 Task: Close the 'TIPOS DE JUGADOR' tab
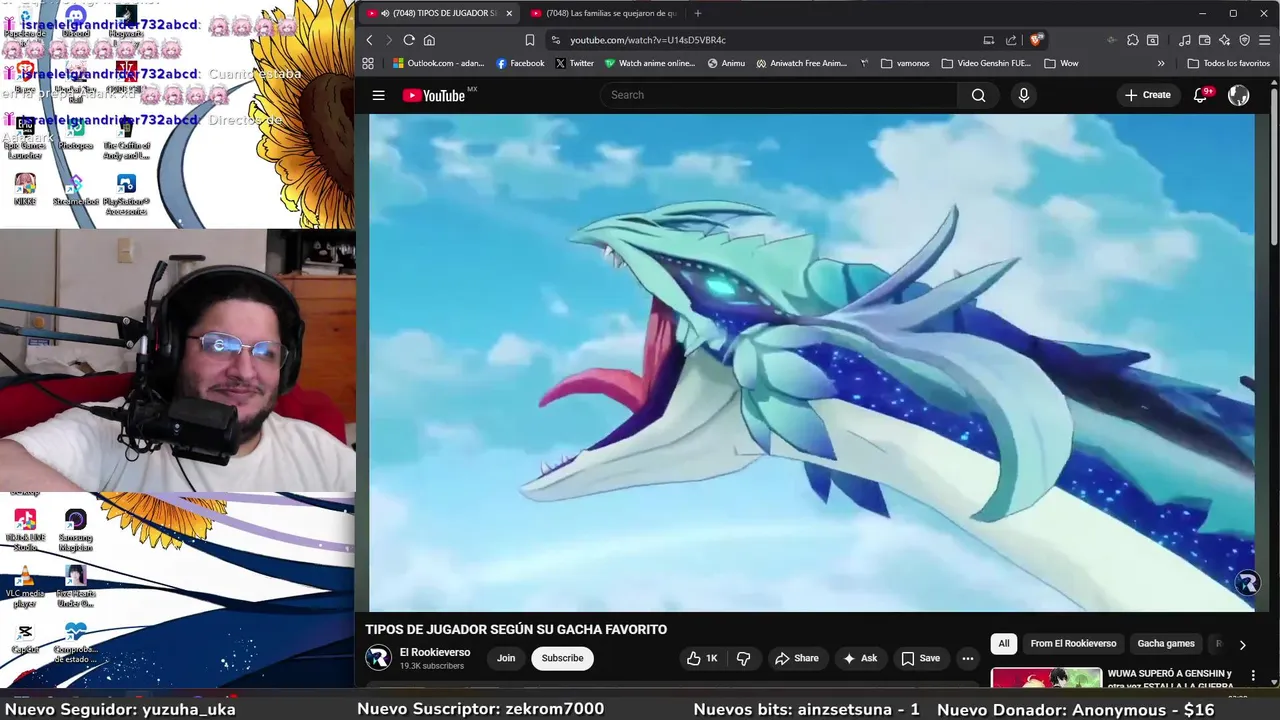pyautogui.click(x=508, y=13)
